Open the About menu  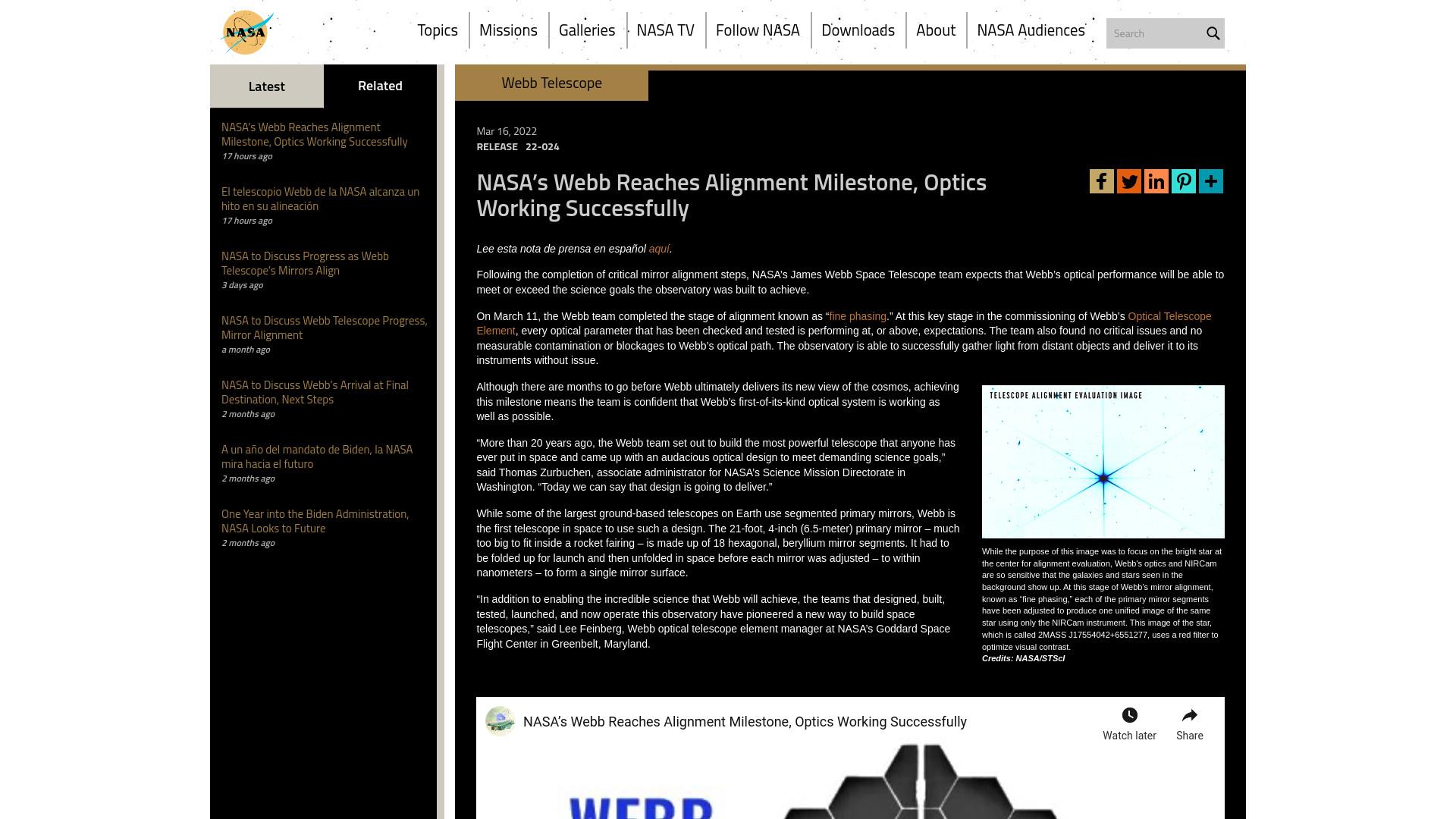pos(936,30)
